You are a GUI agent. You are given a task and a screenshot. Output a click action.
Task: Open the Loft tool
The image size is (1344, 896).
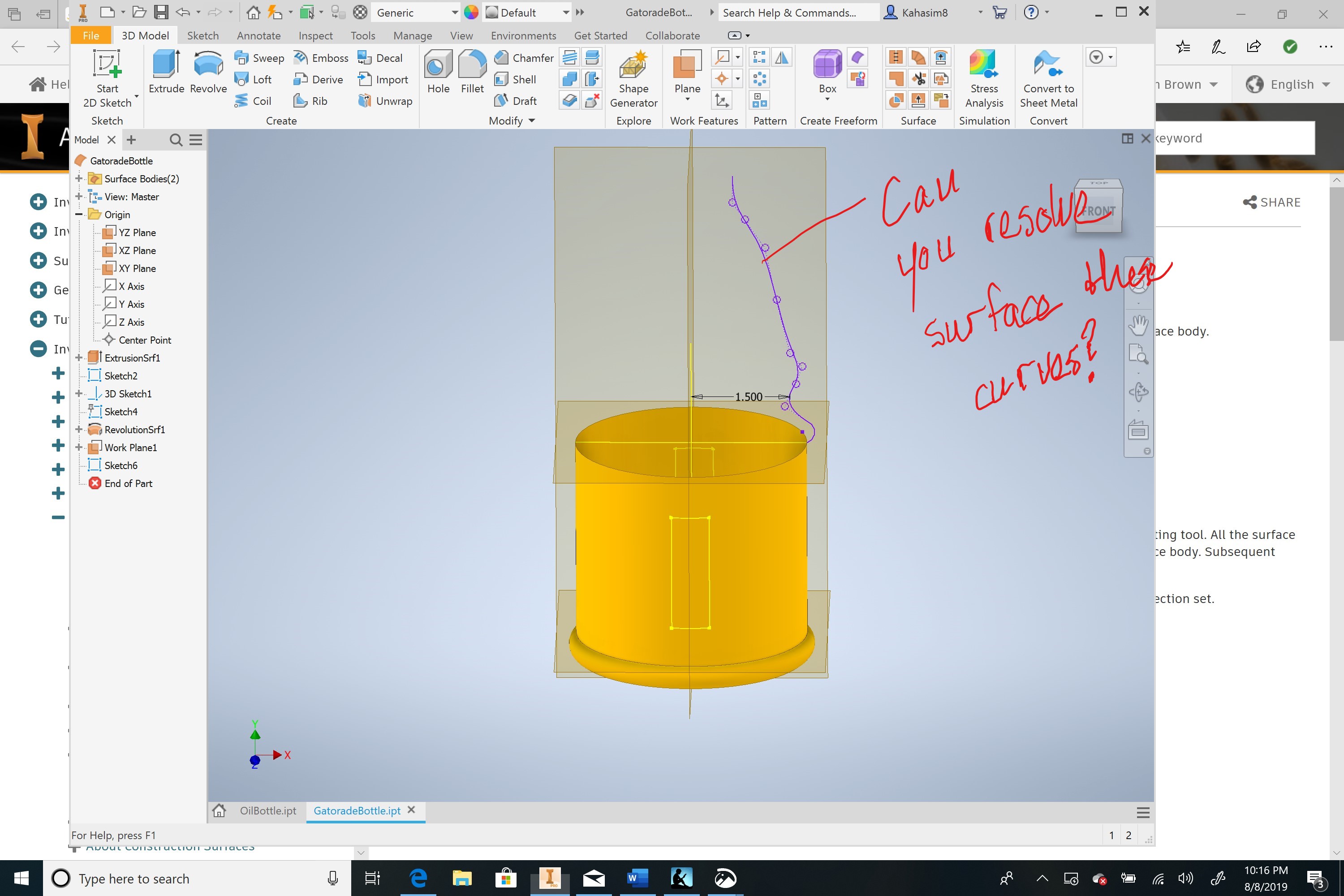[255, 79]
